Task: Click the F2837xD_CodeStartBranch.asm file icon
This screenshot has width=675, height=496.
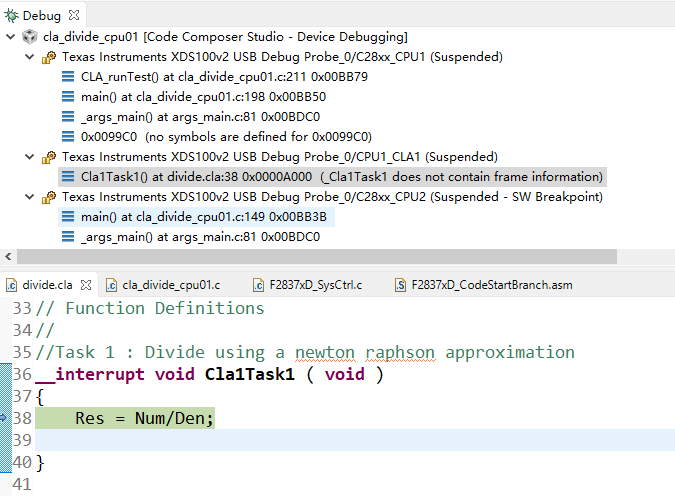Action: (400, 285)
